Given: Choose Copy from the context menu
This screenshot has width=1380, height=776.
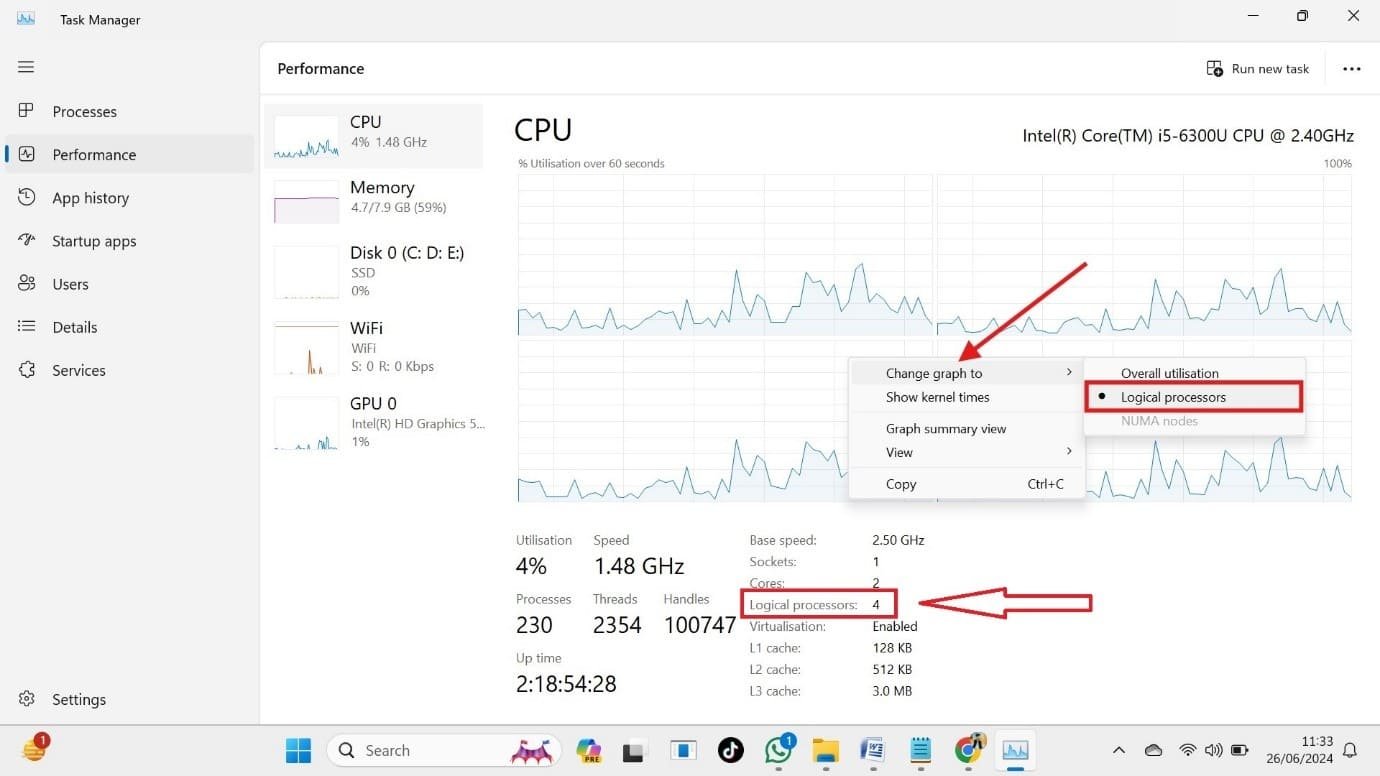Looking at the screenshot, I should coord(900,483).
